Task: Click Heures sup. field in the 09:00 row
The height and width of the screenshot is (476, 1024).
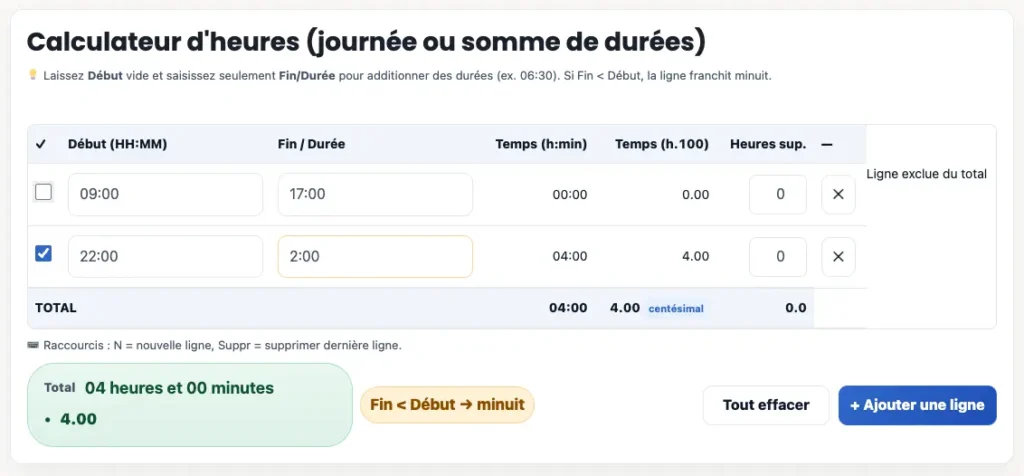Action: tap(778, 194)
